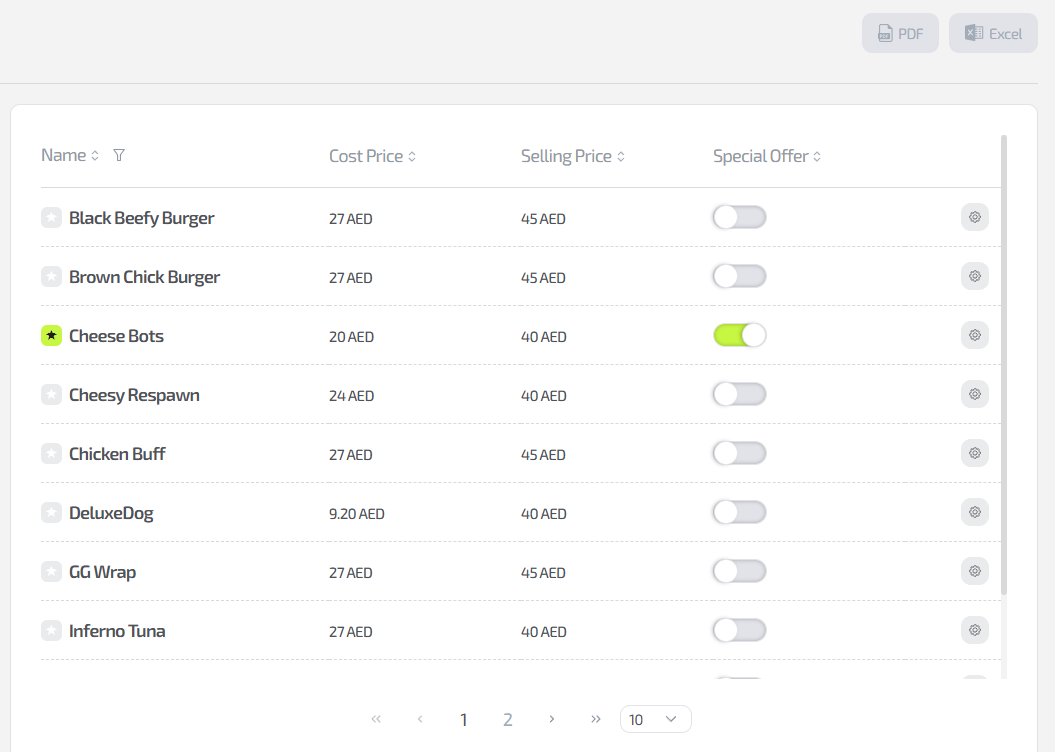Open gear options for Inferno Tuna
The image size is (1055, 752).
click(974, 630)
